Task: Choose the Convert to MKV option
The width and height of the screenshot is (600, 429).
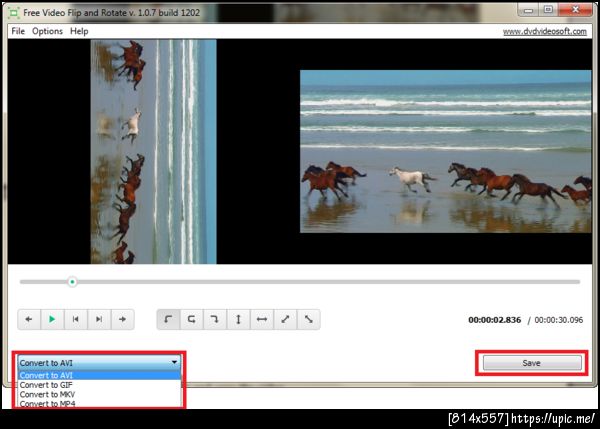Action: coord(99,394)
